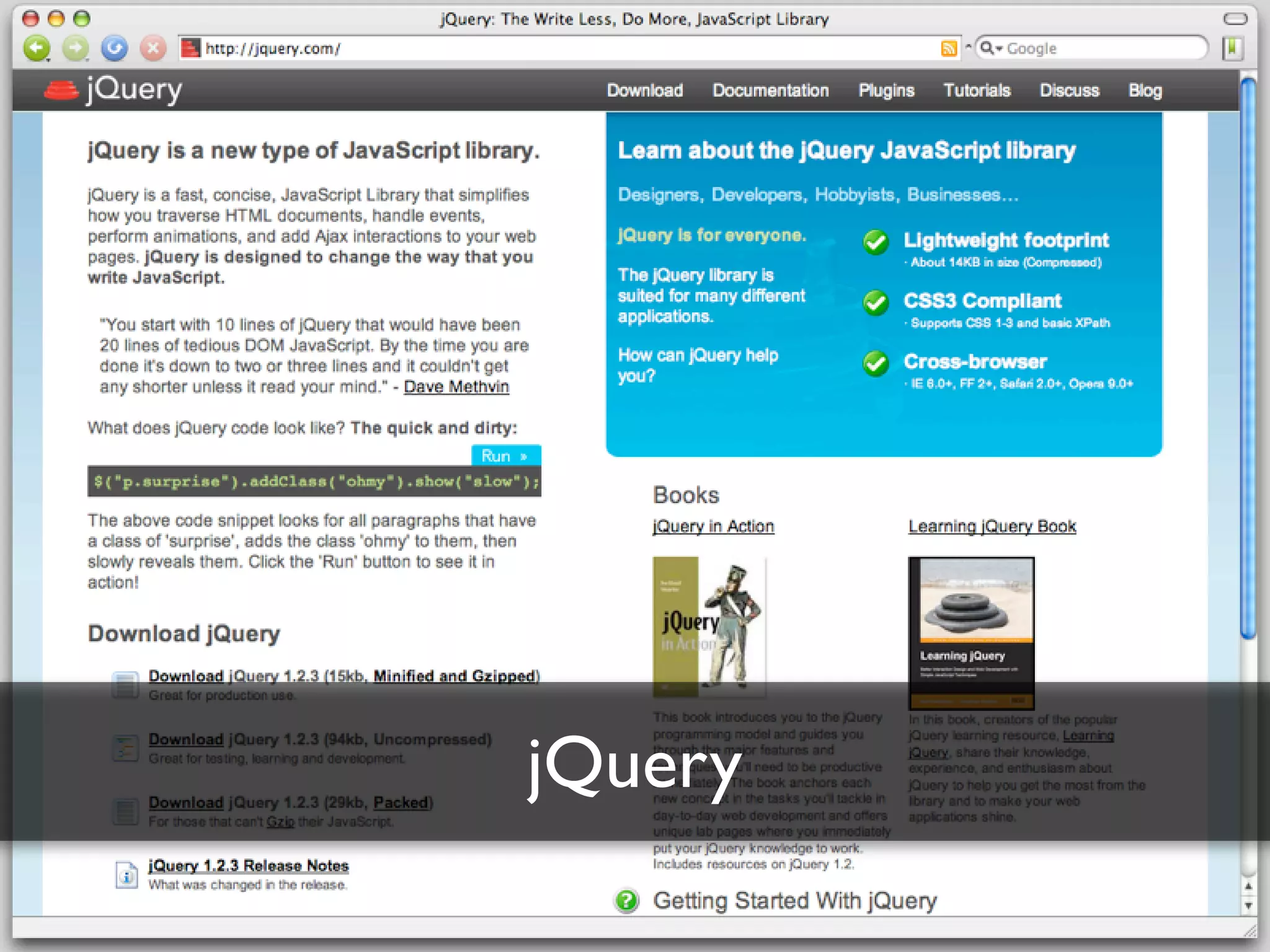1270x952 pixels.
Task: Open the Learning jQuery Book link
Action: [992, 526]
